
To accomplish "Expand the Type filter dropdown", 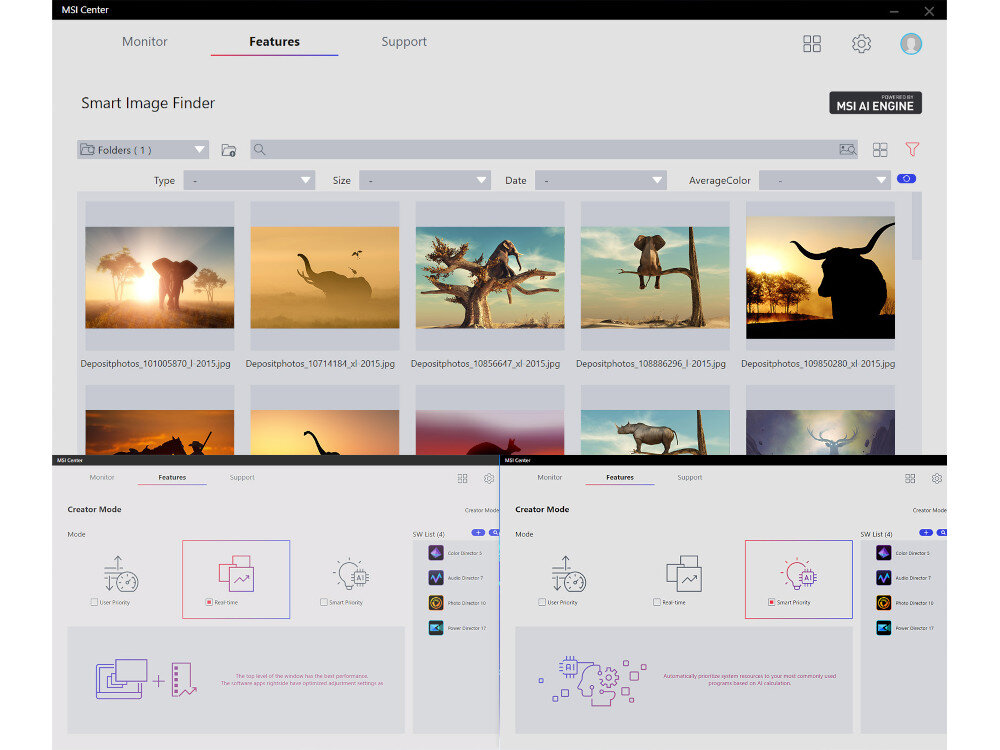I will coord(248,181).
